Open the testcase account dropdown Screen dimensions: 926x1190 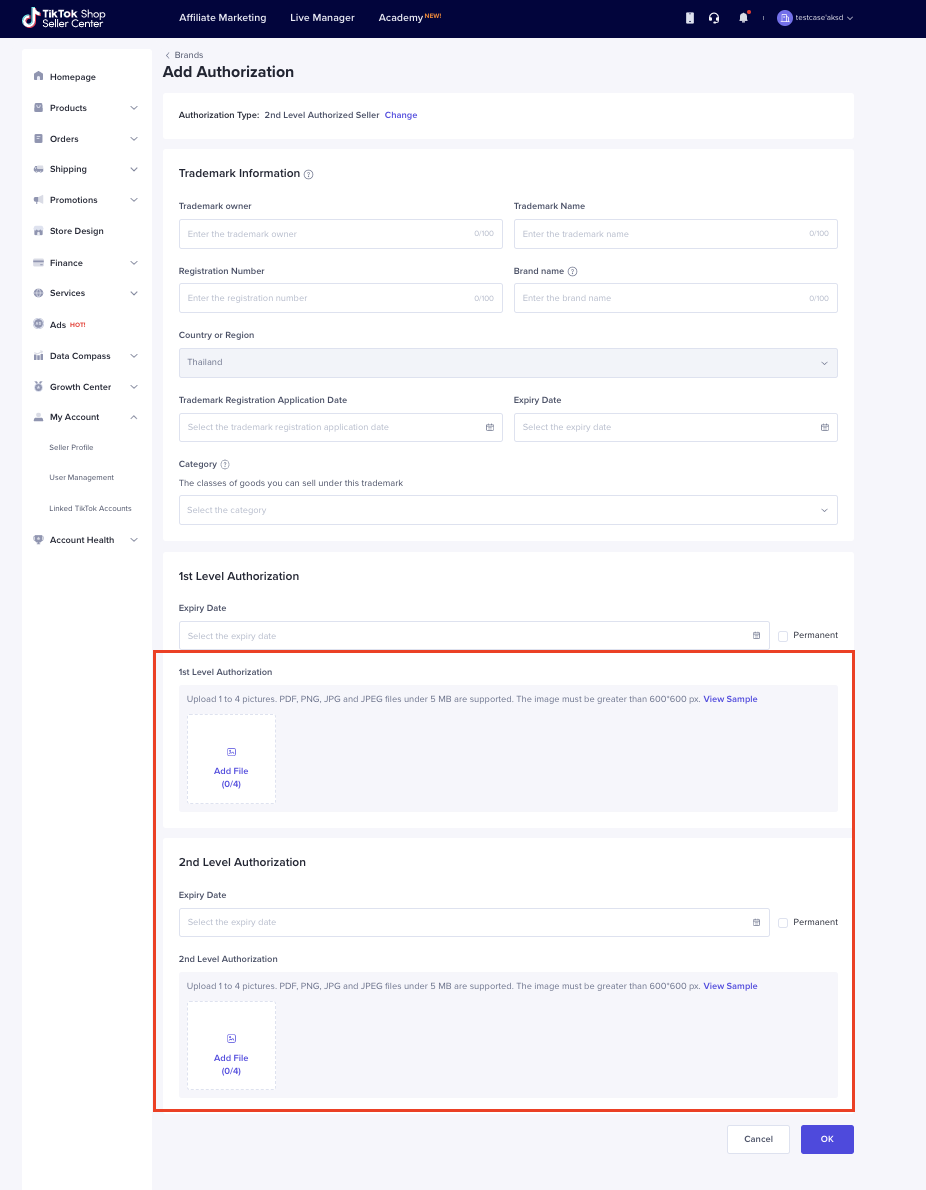point(815,18)
